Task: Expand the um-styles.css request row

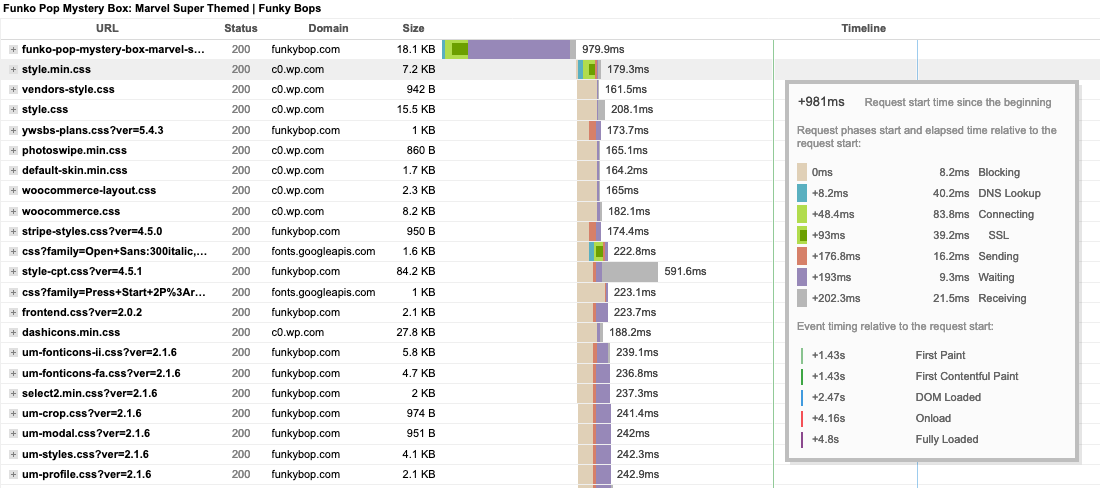Action: 13,454
